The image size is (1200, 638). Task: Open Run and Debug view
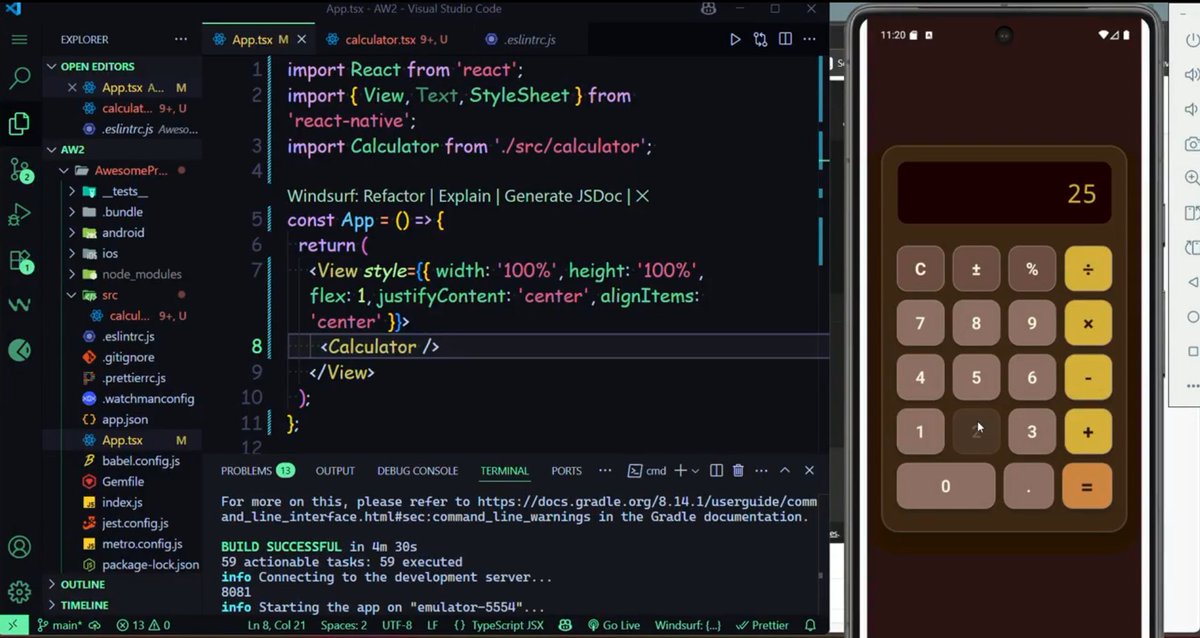click(x=19, y=215)
